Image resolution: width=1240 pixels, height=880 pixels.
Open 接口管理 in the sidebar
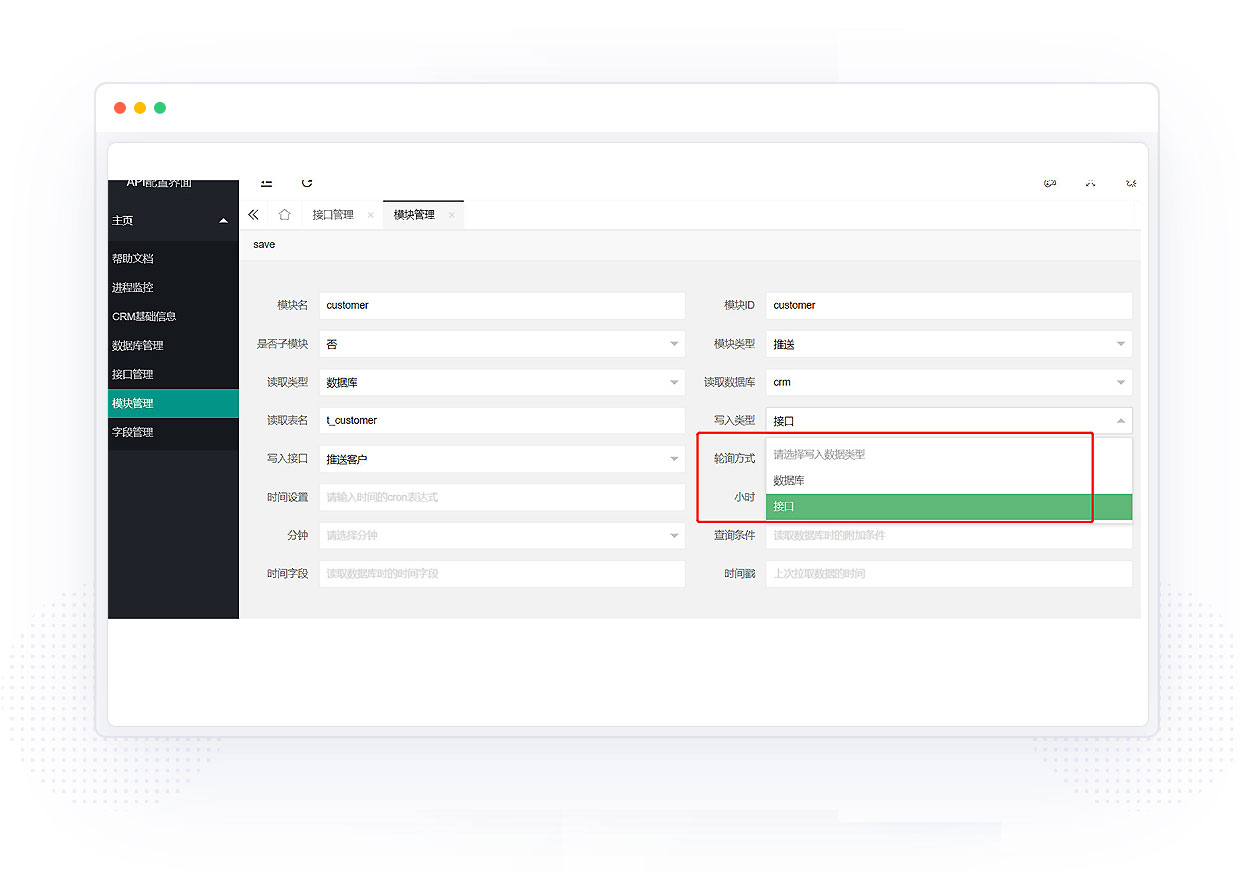click(173, 374)
